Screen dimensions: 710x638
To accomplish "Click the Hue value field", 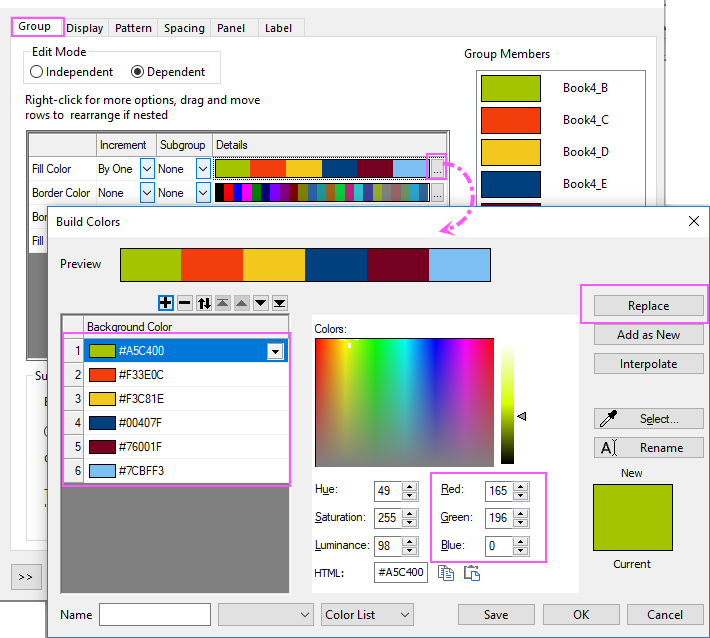I will pos(388,491).
